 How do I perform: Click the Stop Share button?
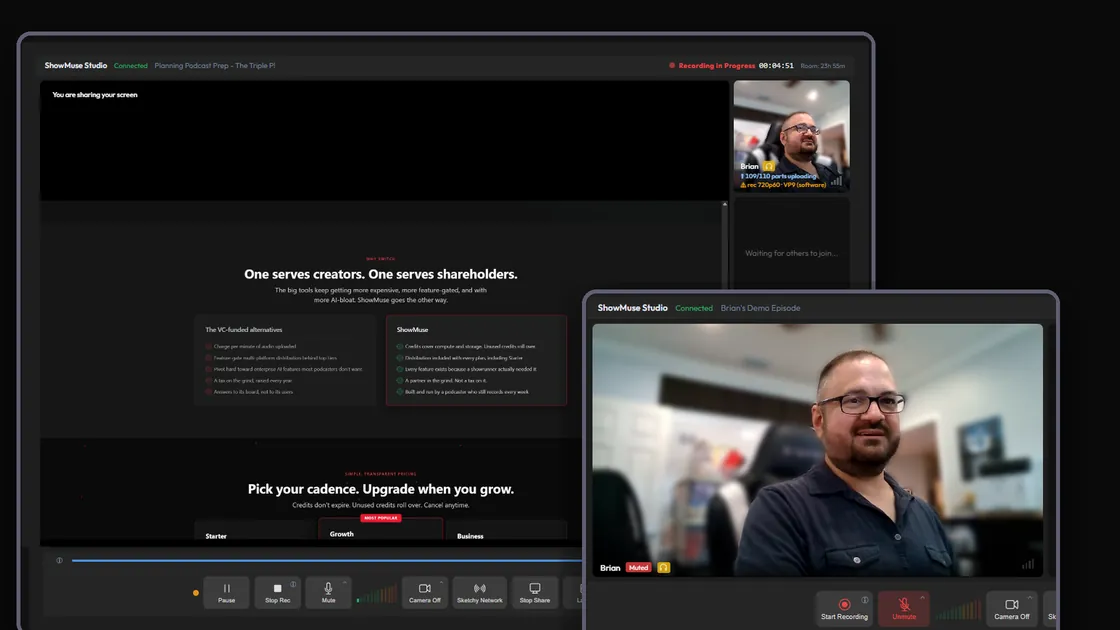(x=534, y=592)
